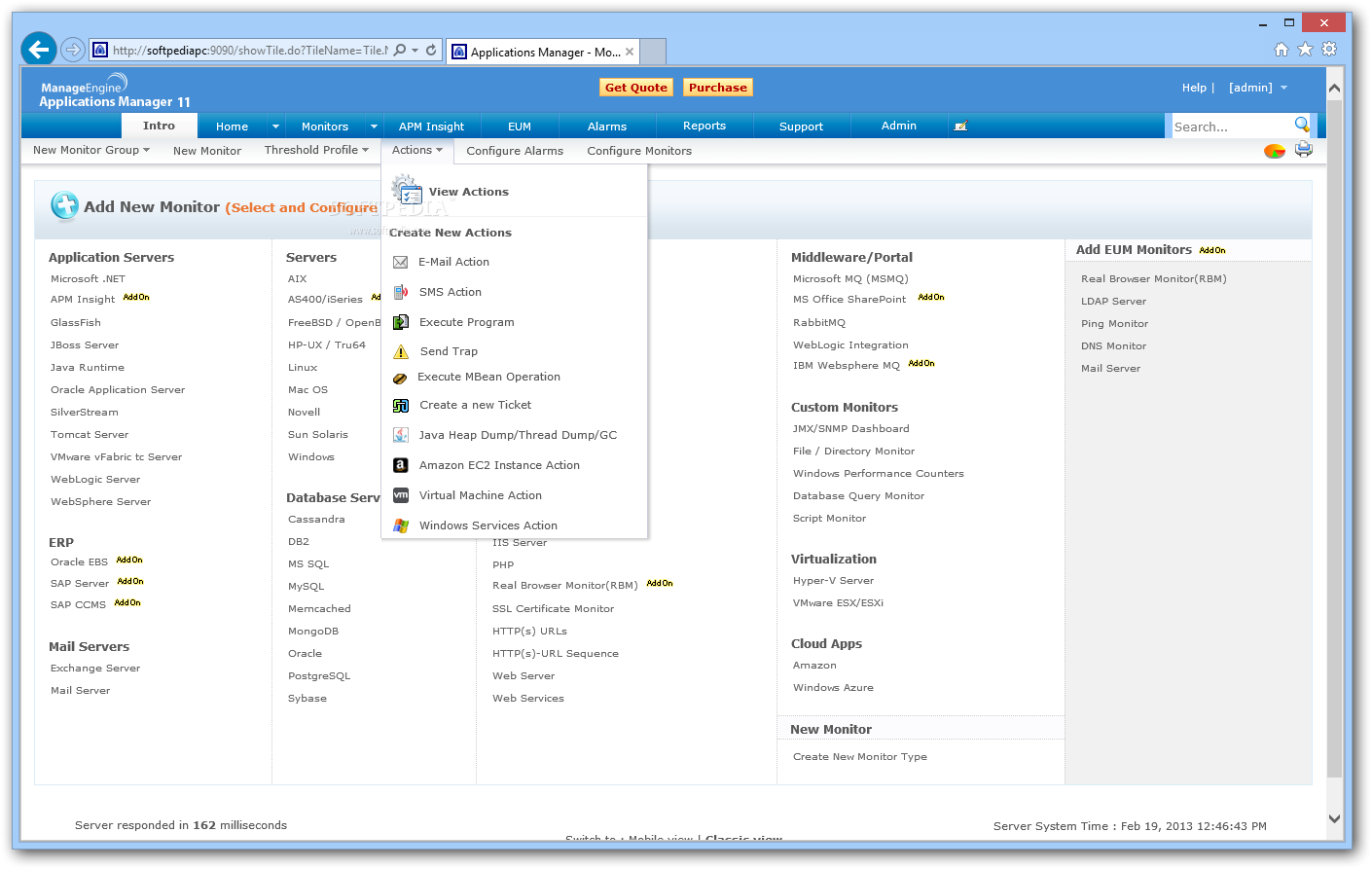The image size is (1372, 869).
Task: Click Configure Alarms link
Action: (515, 151)
